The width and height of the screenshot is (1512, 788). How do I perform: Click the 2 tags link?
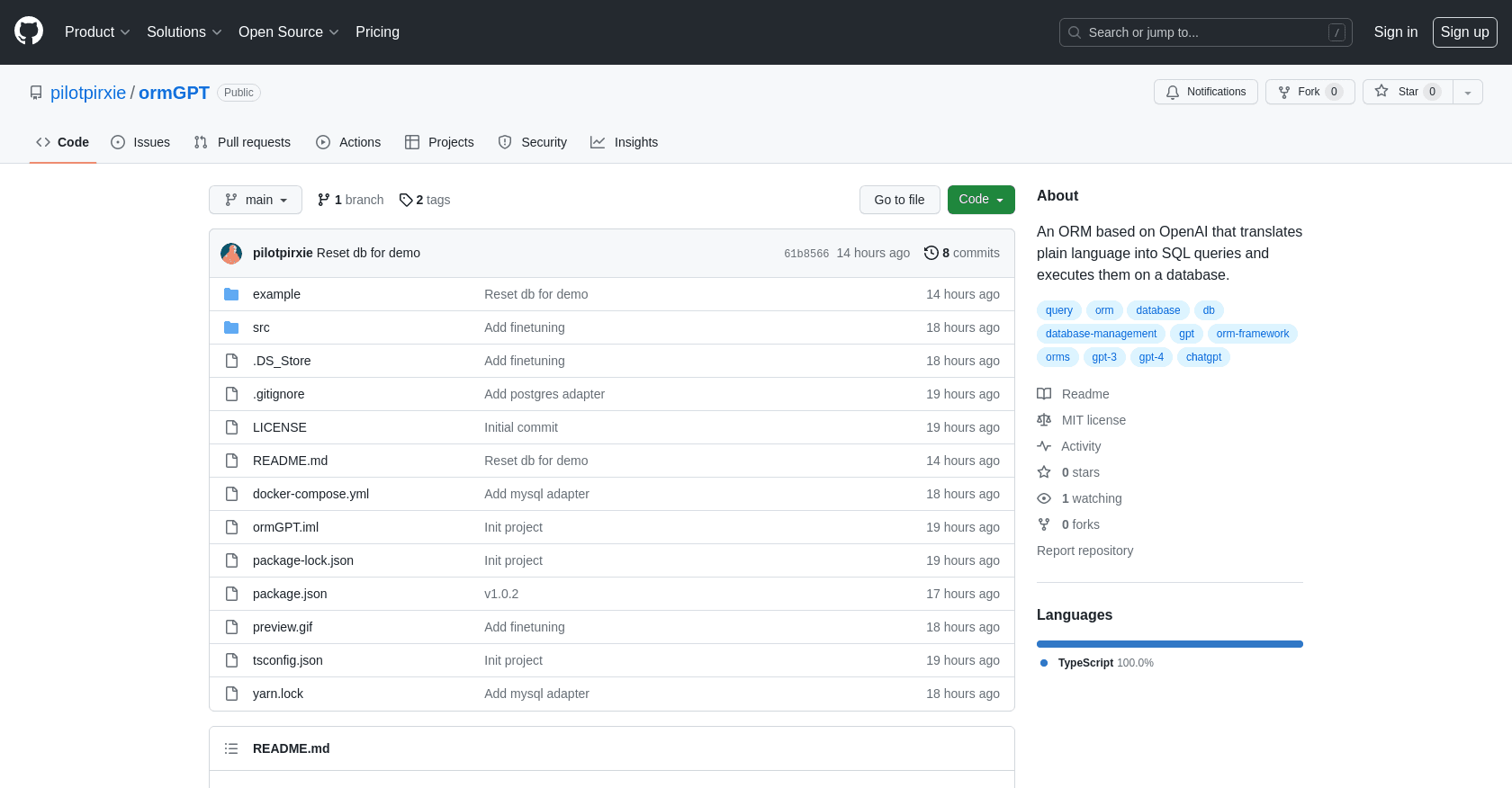(x=425, y=200)
